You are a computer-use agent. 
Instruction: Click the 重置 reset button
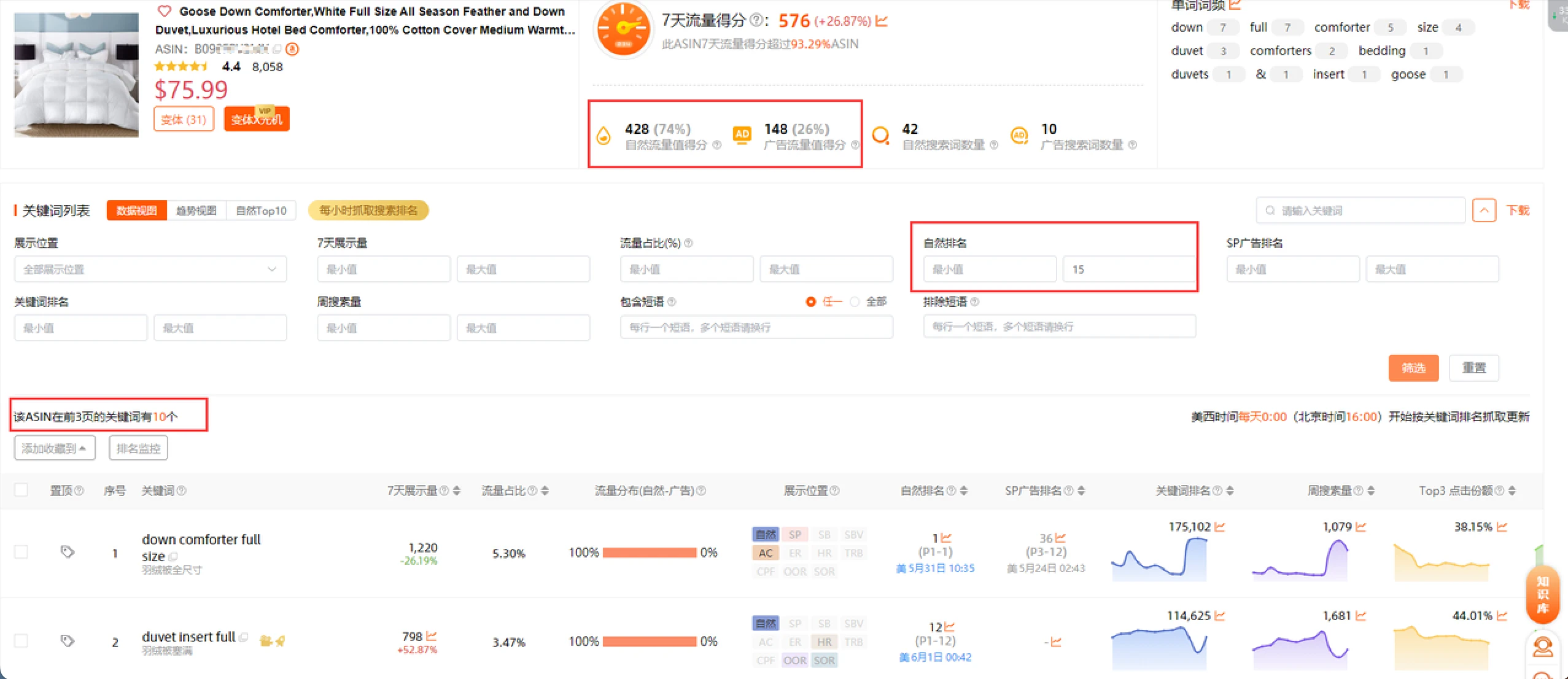coord(1474,368)
